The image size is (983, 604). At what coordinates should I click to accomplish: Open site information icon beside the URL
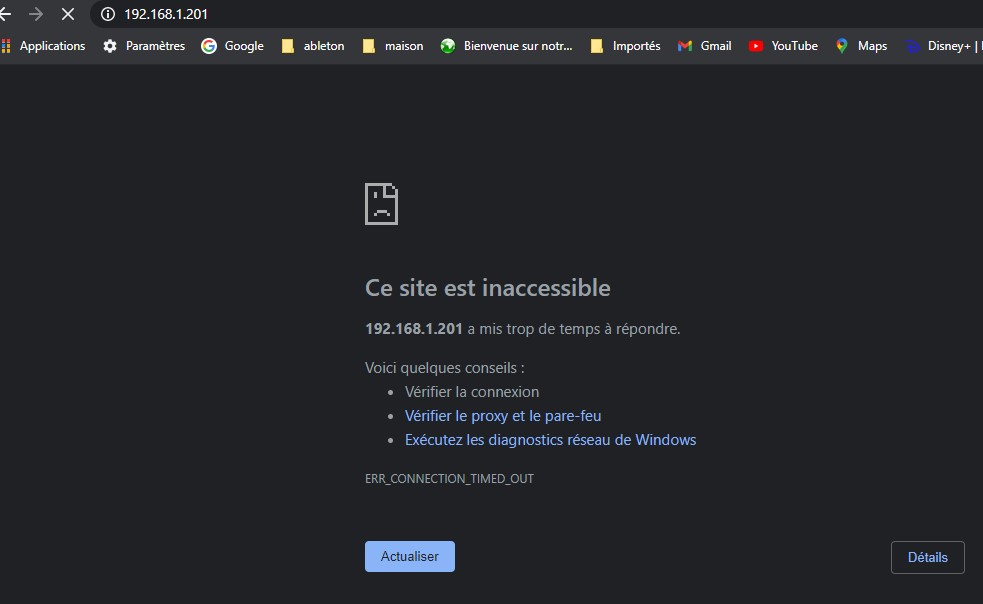pos(108,14)
